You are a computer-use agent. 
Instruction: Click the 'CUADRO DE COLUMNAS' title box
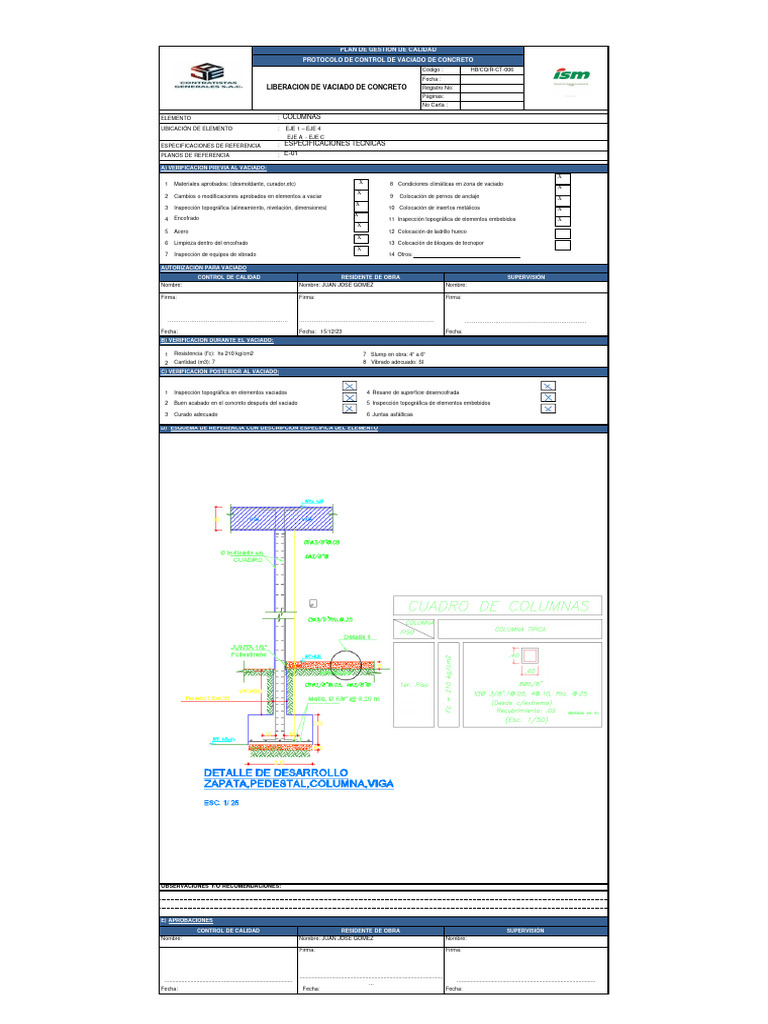(x=498, y=606)
